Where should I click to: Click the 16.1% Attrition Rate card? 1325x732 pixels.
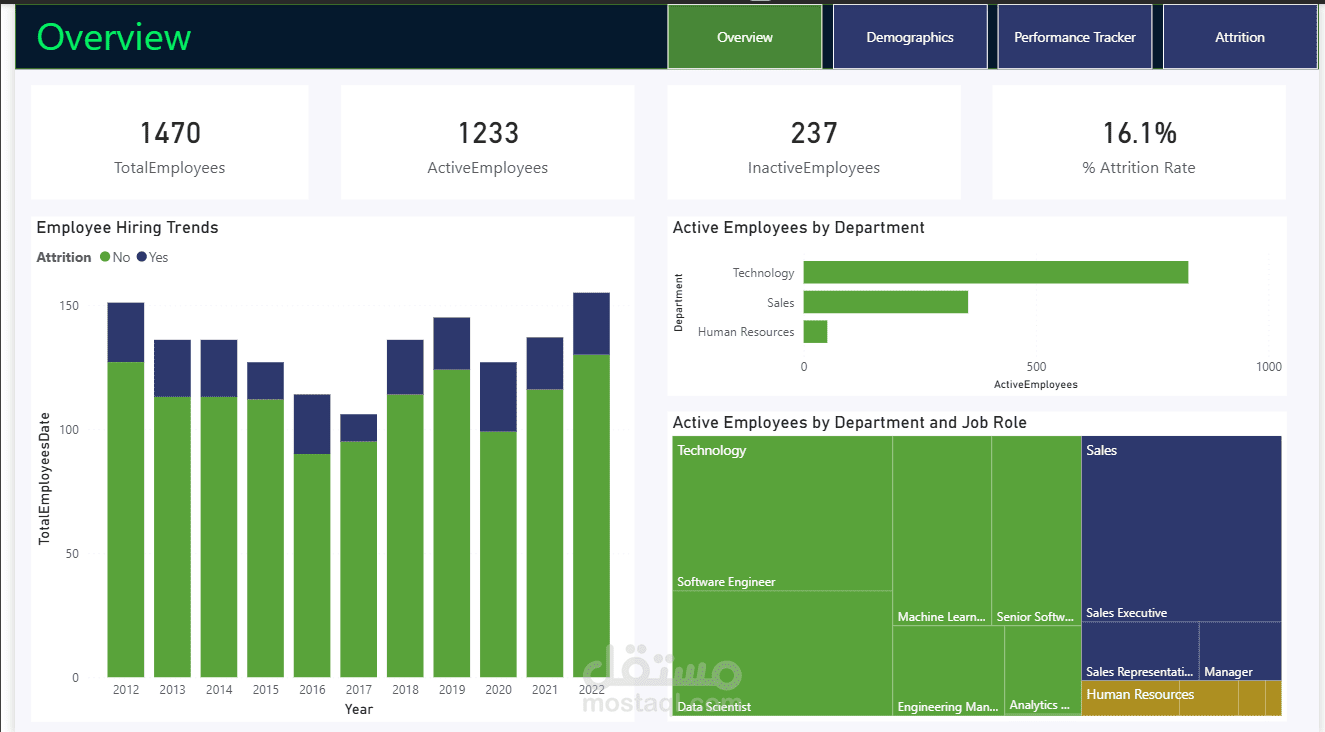(x=1139, y=142)
